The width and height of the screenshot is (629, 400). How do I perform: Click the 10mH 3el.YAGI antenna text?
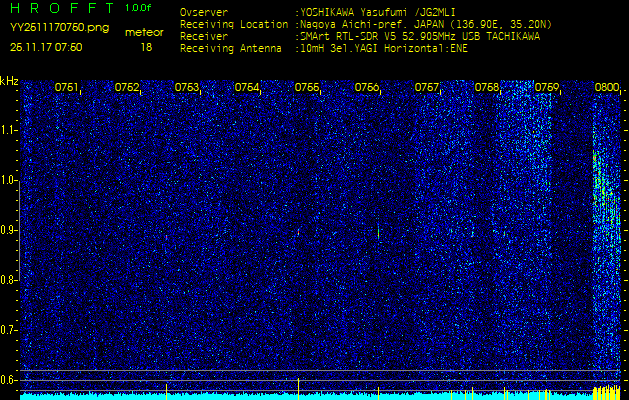coord(384,49)
